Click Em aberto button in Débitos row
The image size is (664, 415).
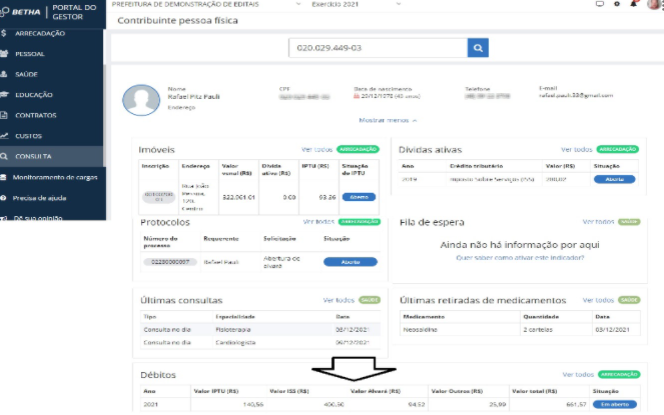pyautogui.click(x=614, y=404)
